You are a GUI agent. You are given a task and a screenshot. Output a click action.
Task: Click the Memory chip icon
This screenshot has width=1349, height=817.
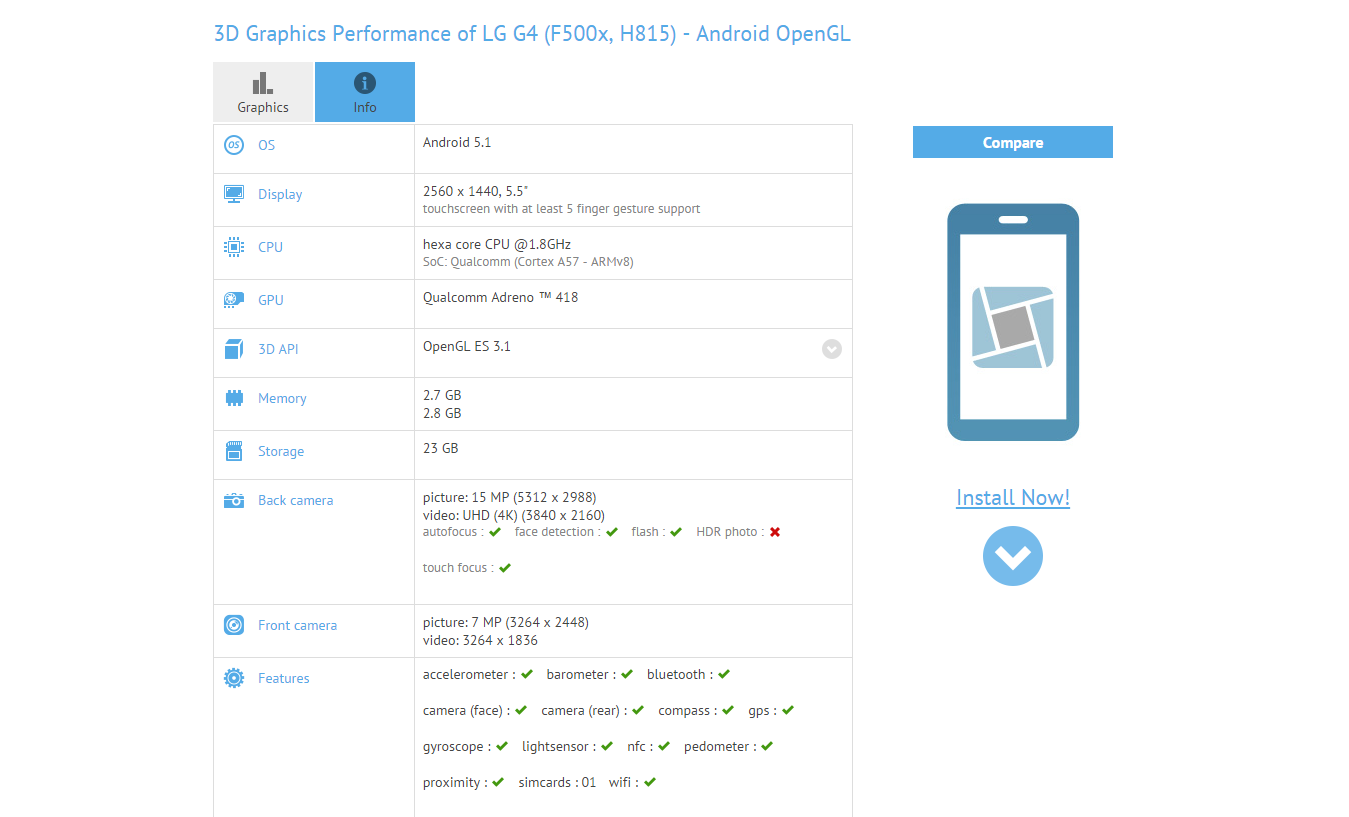point(234,398)
